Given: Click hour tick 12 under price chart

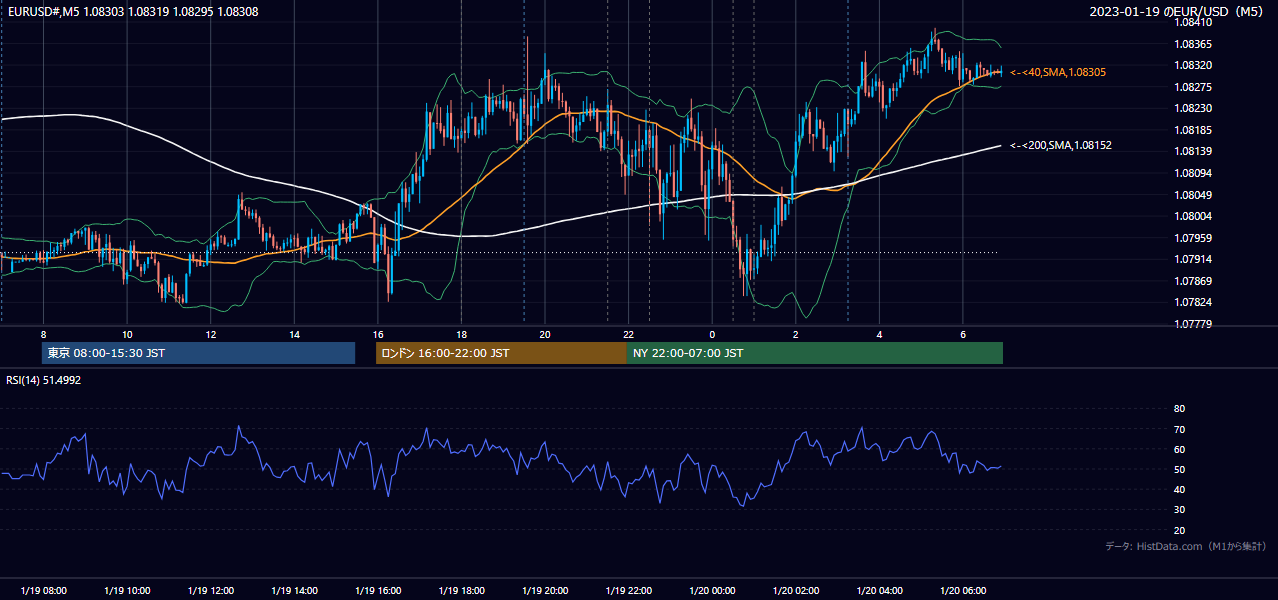Looking at the screenshot, I should (x=210, y=334).
